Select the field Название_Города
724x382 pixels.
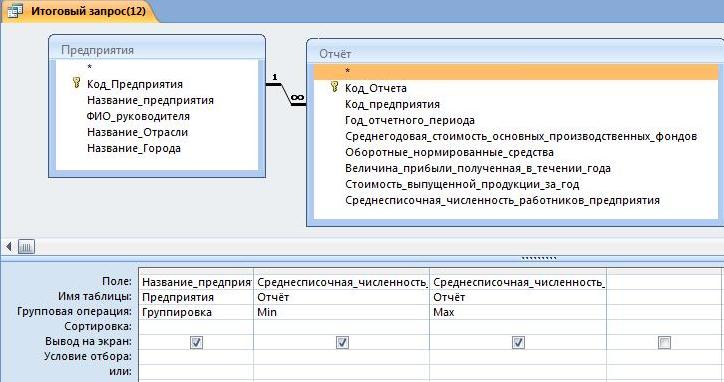[133, 148]
